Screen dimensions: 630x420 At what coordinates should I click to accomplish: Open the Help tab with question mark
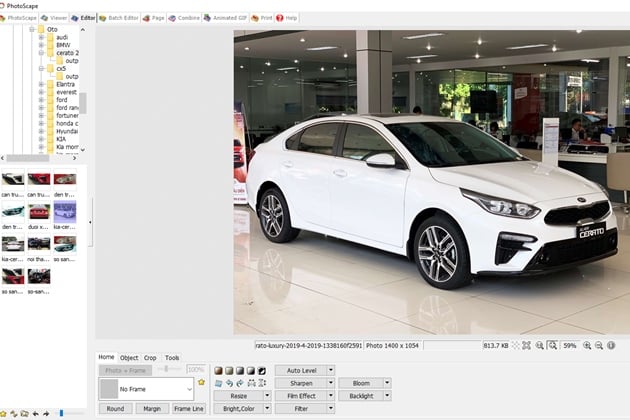coord(287,18)
